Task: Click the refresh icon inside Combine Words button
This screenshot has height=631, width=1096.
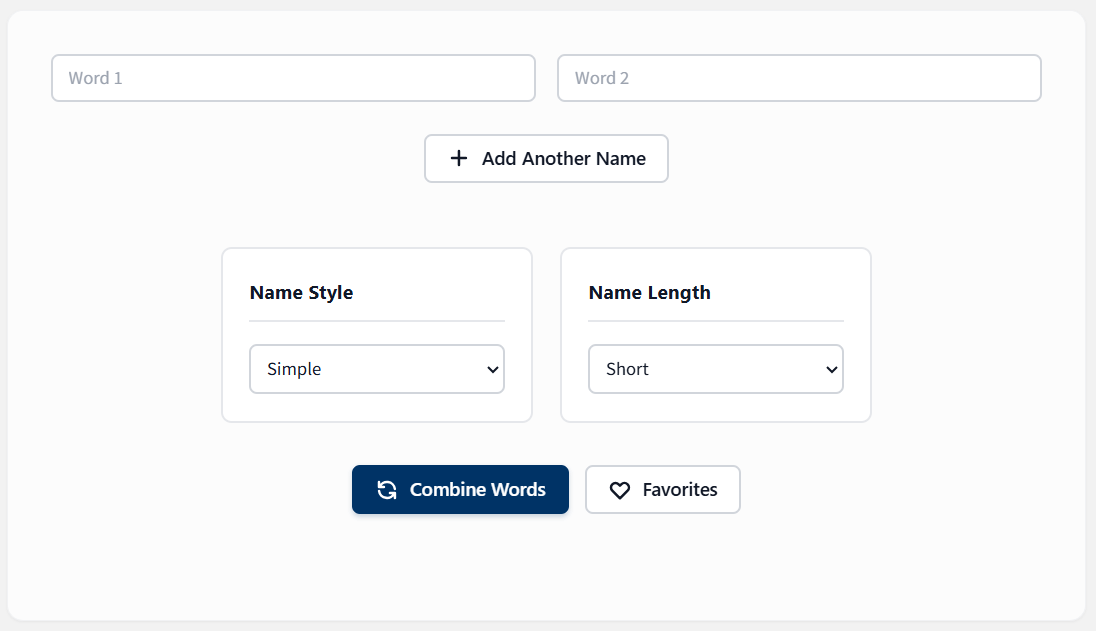Action: point(387,489)
